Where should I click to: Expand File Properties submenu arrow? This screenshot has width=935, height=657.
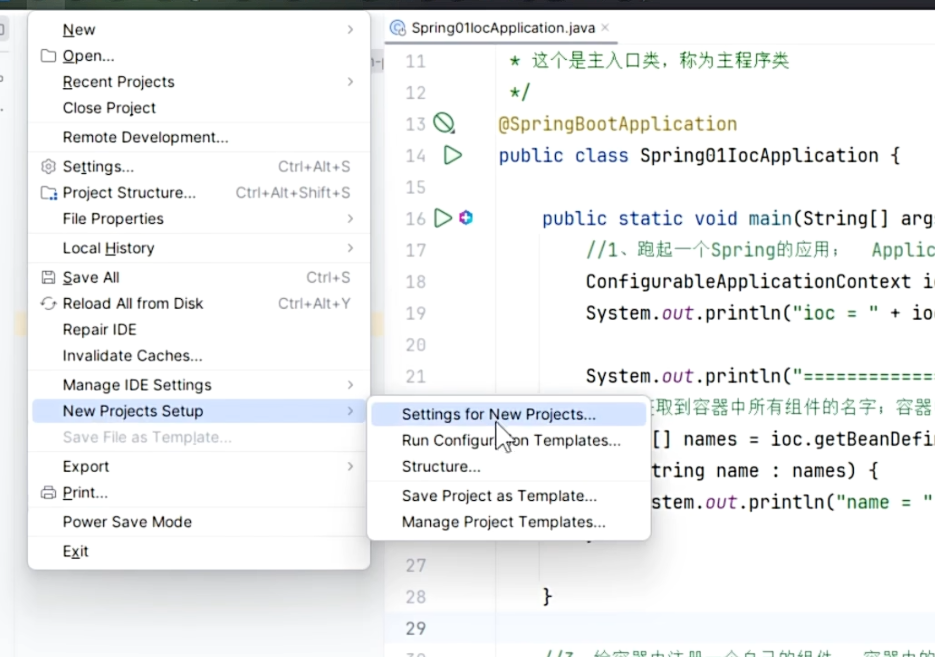pyautogui.click(x=351, y=219)
